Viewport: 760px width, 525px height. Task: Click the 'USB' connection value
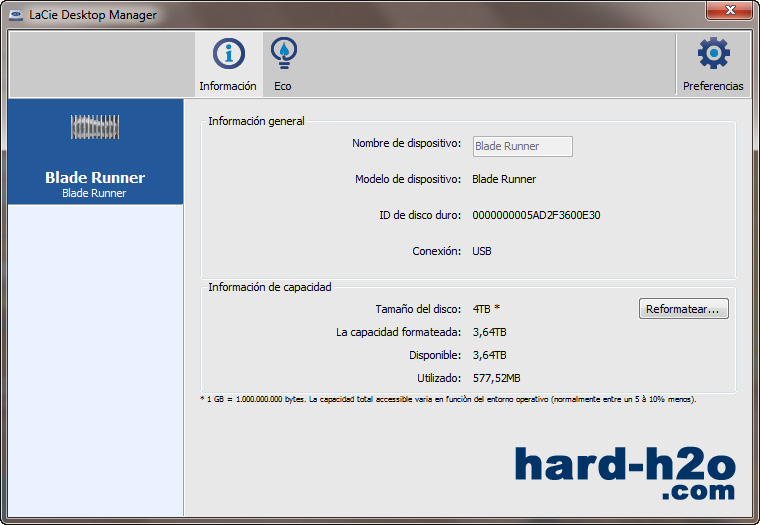pyautogui.click(x=482, y=251)
